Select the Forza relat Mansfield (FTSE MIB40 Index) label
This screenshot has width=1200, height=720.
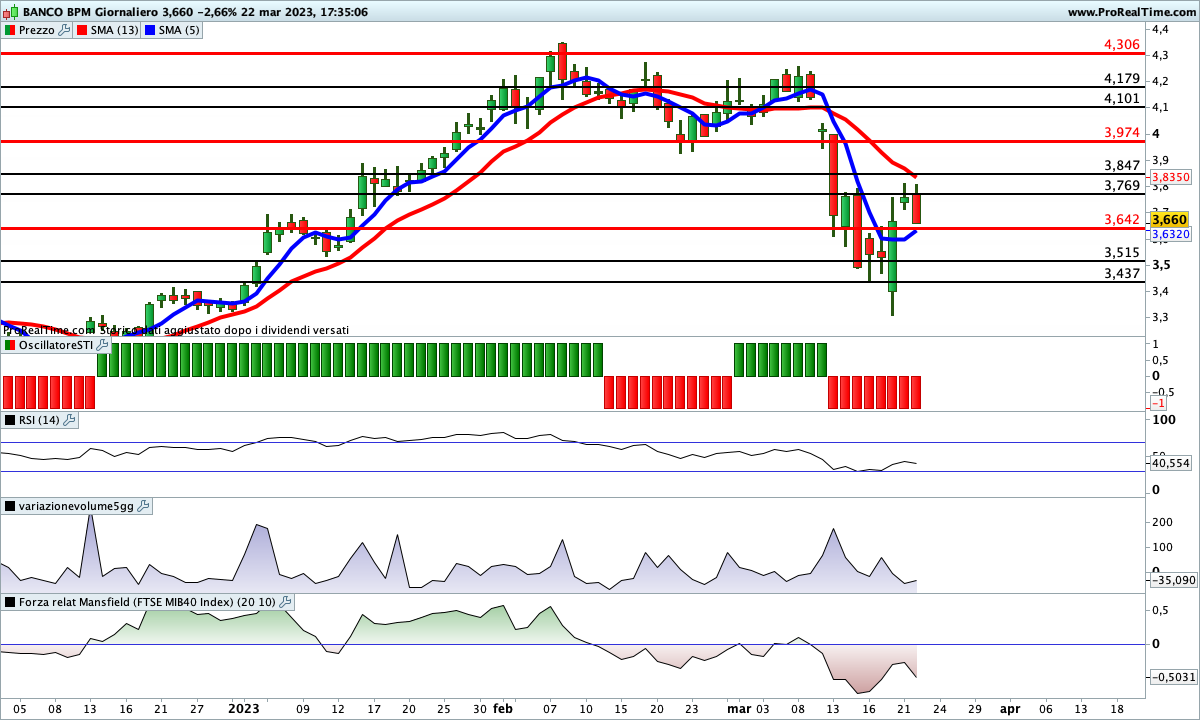coord(148,602)
